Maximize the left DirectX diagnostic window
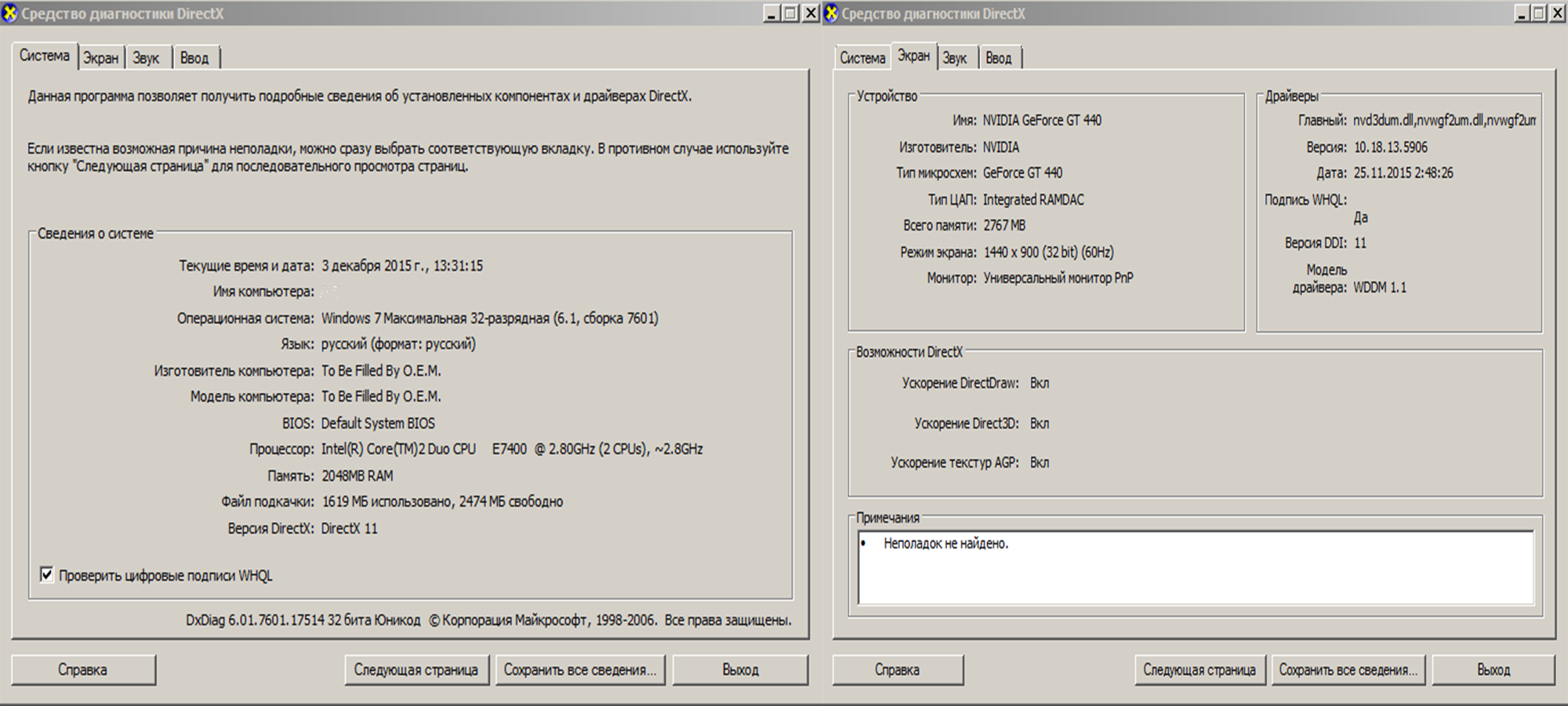The image size is (1568, 706). point(790,13)
